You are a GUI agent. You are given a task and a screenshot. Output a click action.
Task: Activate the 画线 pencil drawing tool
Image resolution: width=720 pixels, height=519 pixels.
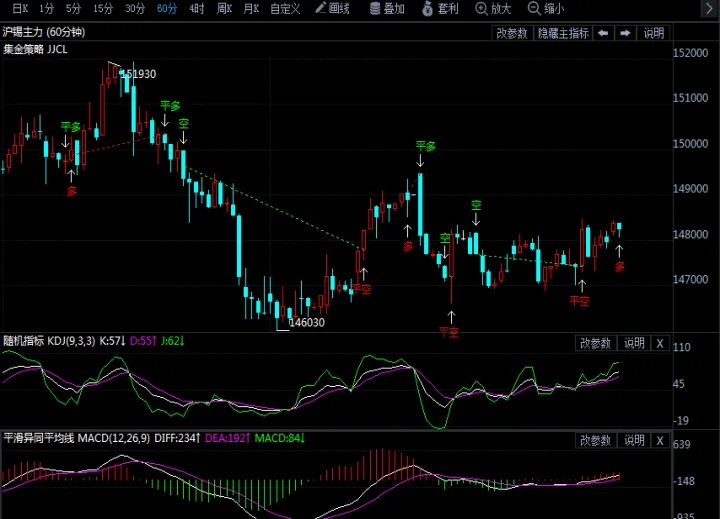[x=332, y=8]
